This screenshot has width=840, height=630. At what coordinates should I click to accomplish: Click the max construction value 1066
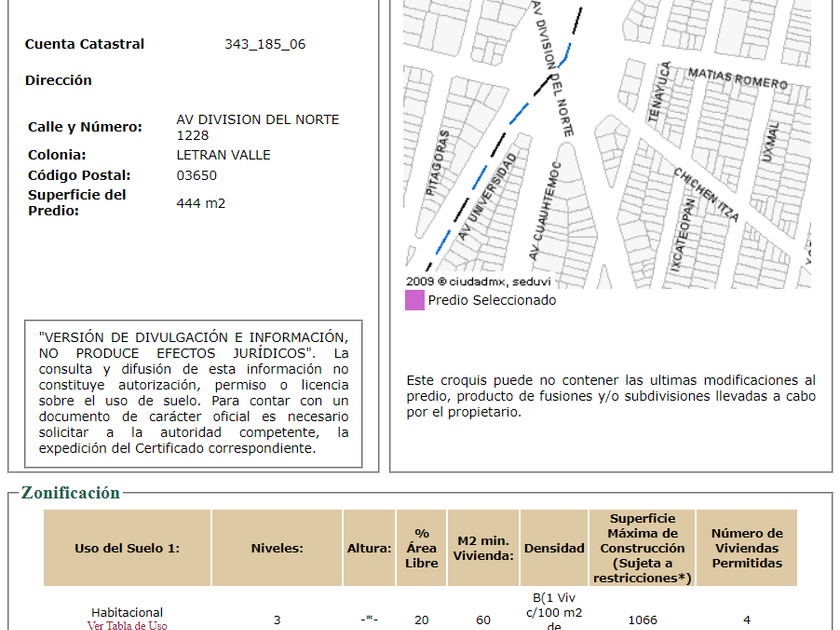pyautogui.click(x=642, y=620)
